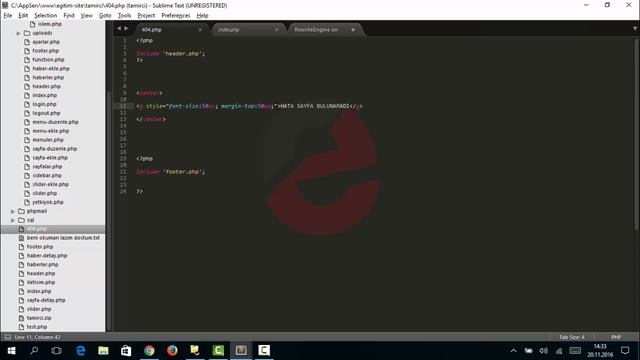This screenshot has width=640, height=360.
Task: Open menu-duzenle.php in the sidebar
Action: (x=55, y=122)
